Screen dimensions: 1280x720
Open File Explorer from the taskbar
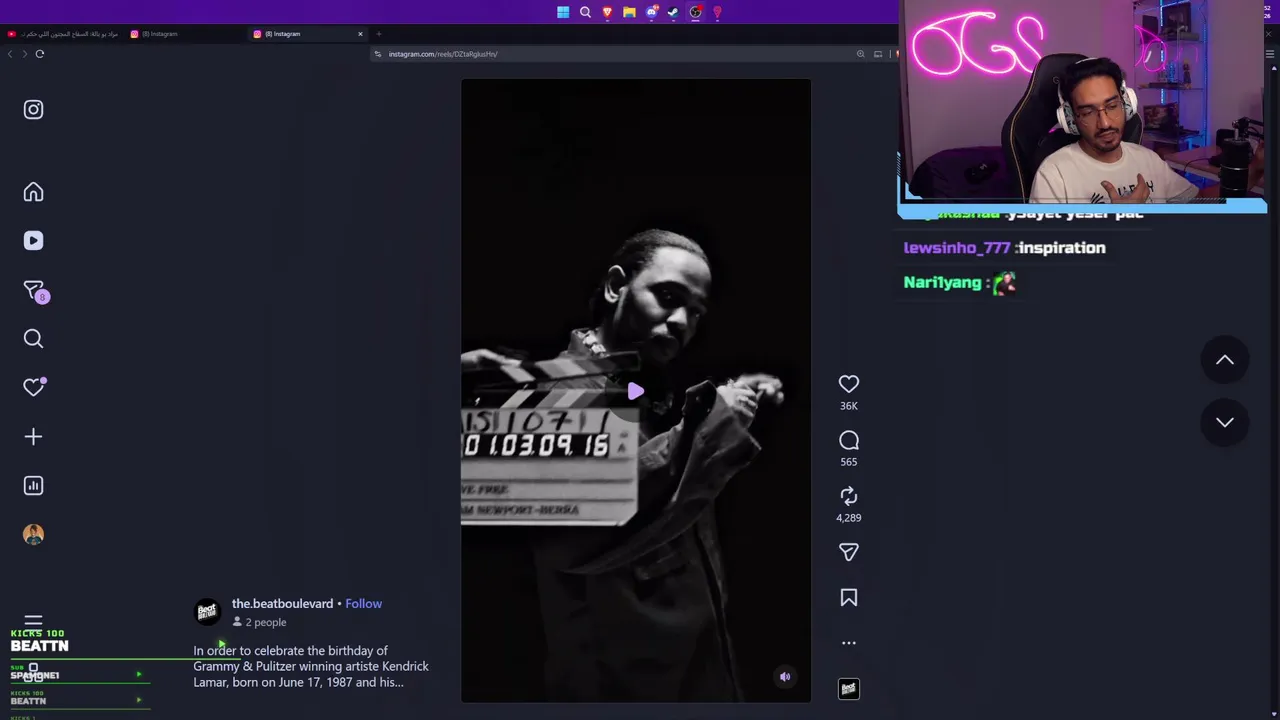pos(629,12)
